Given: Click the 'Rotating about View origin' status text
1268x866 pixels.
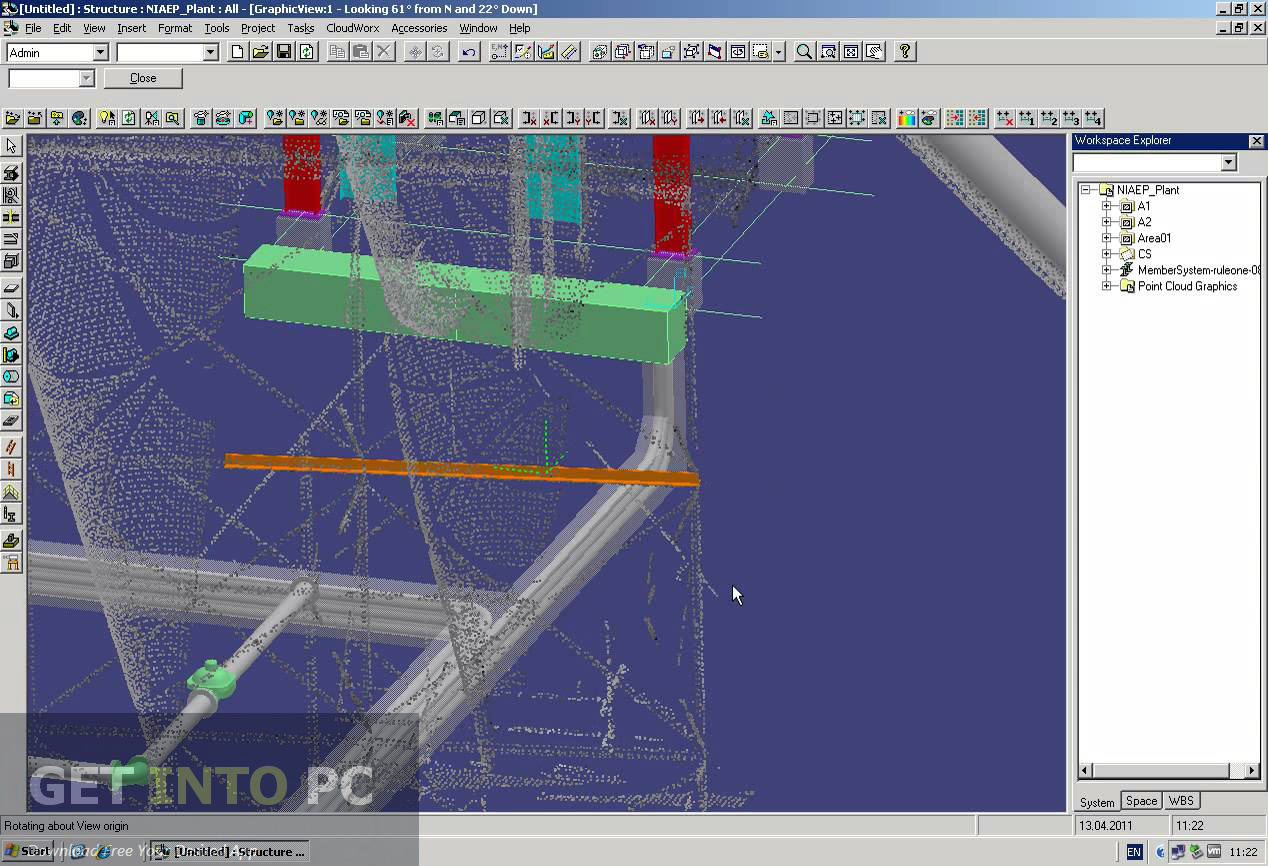Looking at the screenshot, I should [66, 826].
